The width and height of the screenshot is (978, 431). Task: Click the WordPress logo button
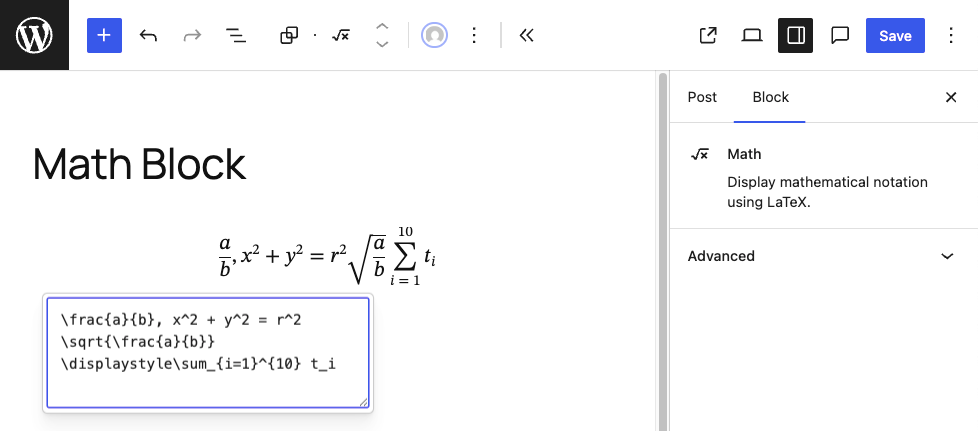[x=34, y=35]
